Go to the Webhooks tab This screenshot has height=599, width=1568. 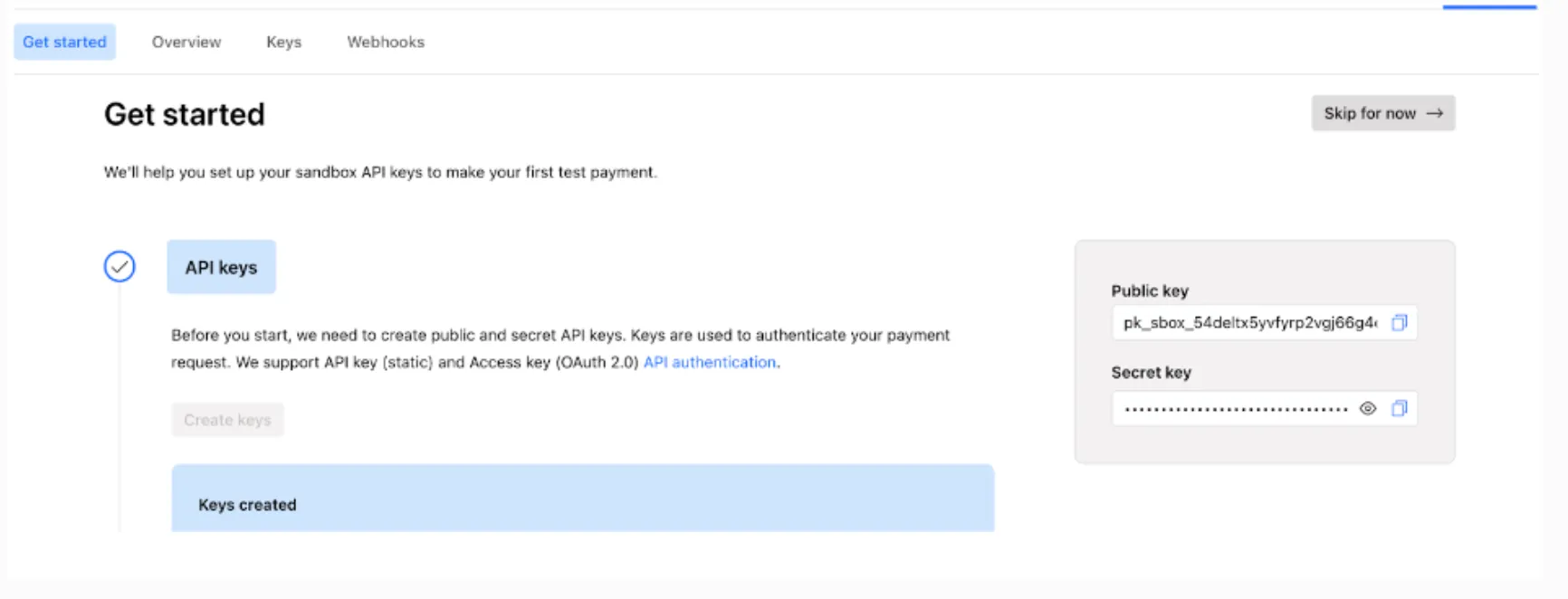tap(386, 42)
